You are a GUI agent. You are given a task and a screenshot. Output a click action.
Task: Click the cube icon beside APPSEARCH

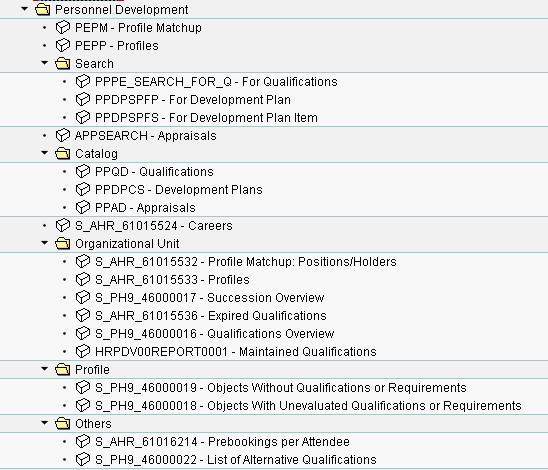pyautogui.click(x=63, y=135)
